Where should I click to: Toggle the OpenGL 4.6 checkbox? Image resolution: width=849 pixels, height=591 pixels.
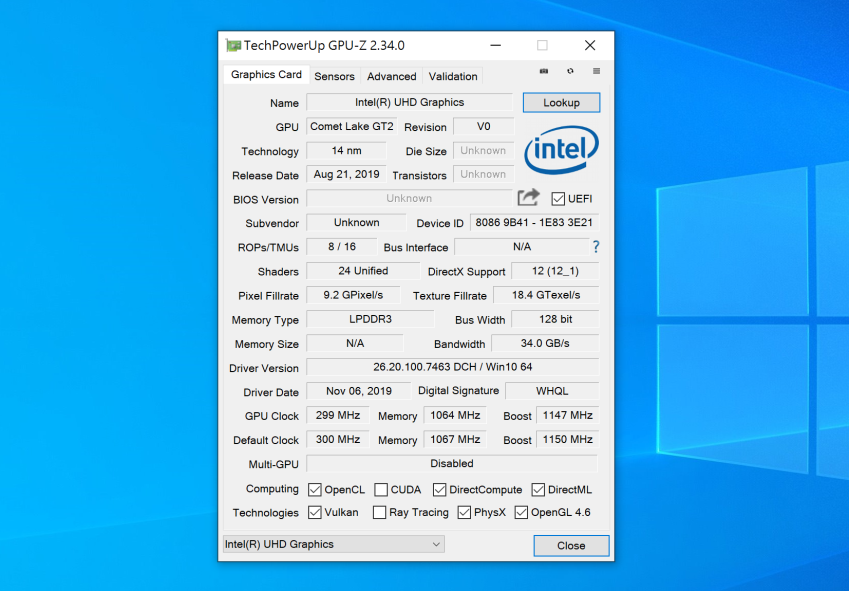click(521, 512)
